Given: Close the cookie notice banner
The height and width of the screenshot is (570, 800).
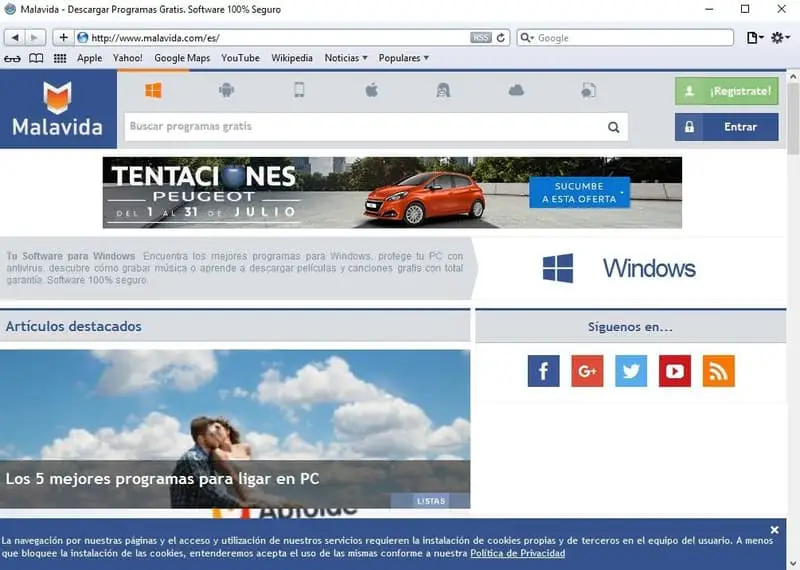Looking at the screenshot, I should pos(774,530).
